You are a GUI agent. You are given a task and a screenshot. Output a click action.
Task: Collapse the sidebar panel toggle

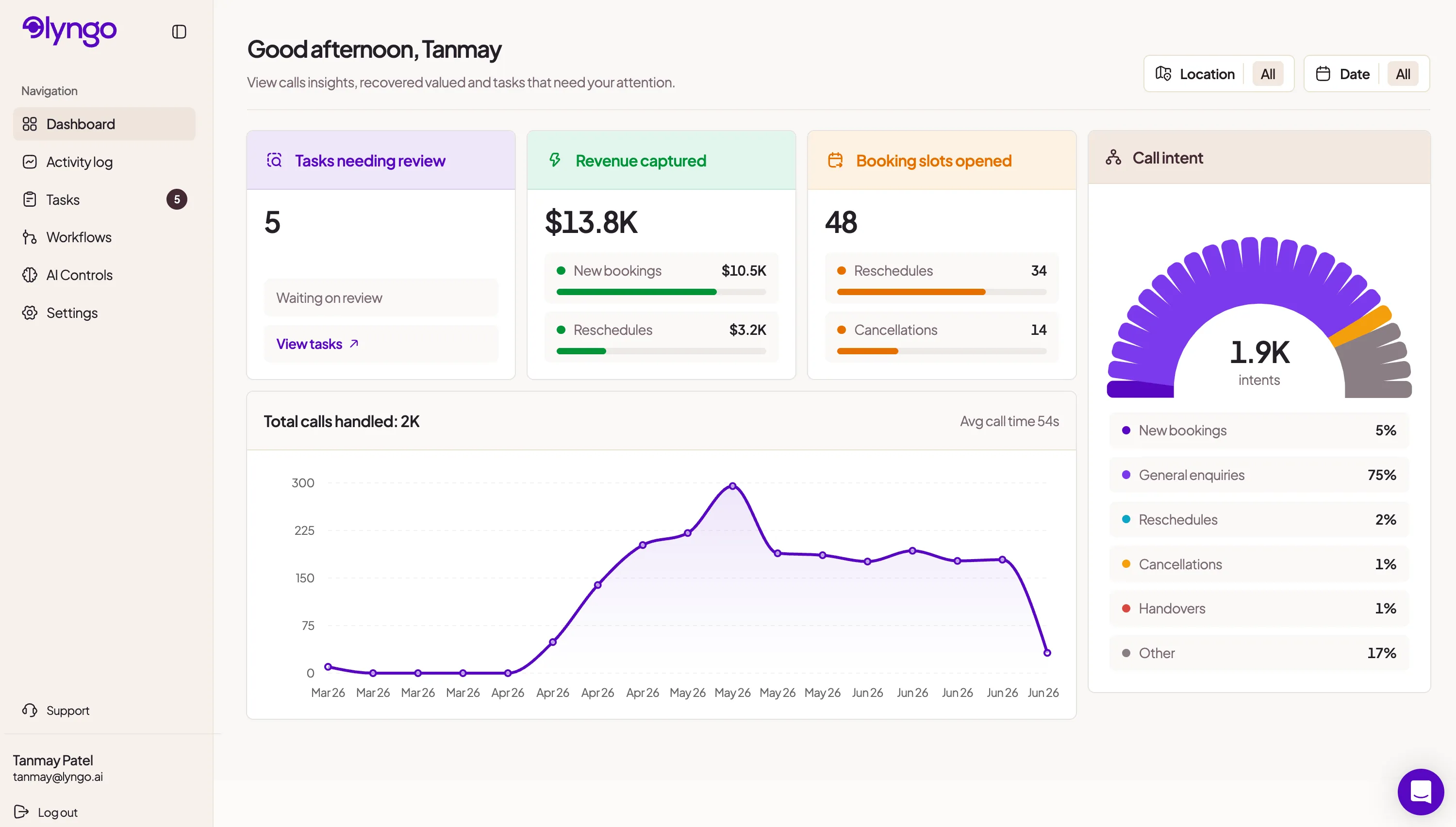179,32
